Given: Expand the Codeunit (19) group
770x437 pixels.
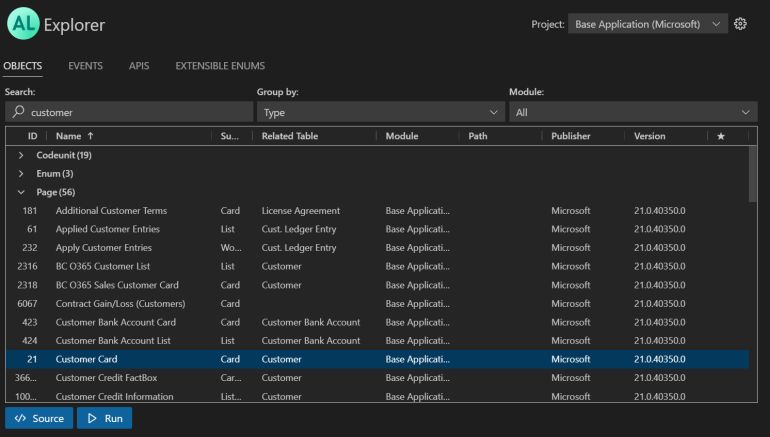Looking at the screenshot, I should (22, 156).
